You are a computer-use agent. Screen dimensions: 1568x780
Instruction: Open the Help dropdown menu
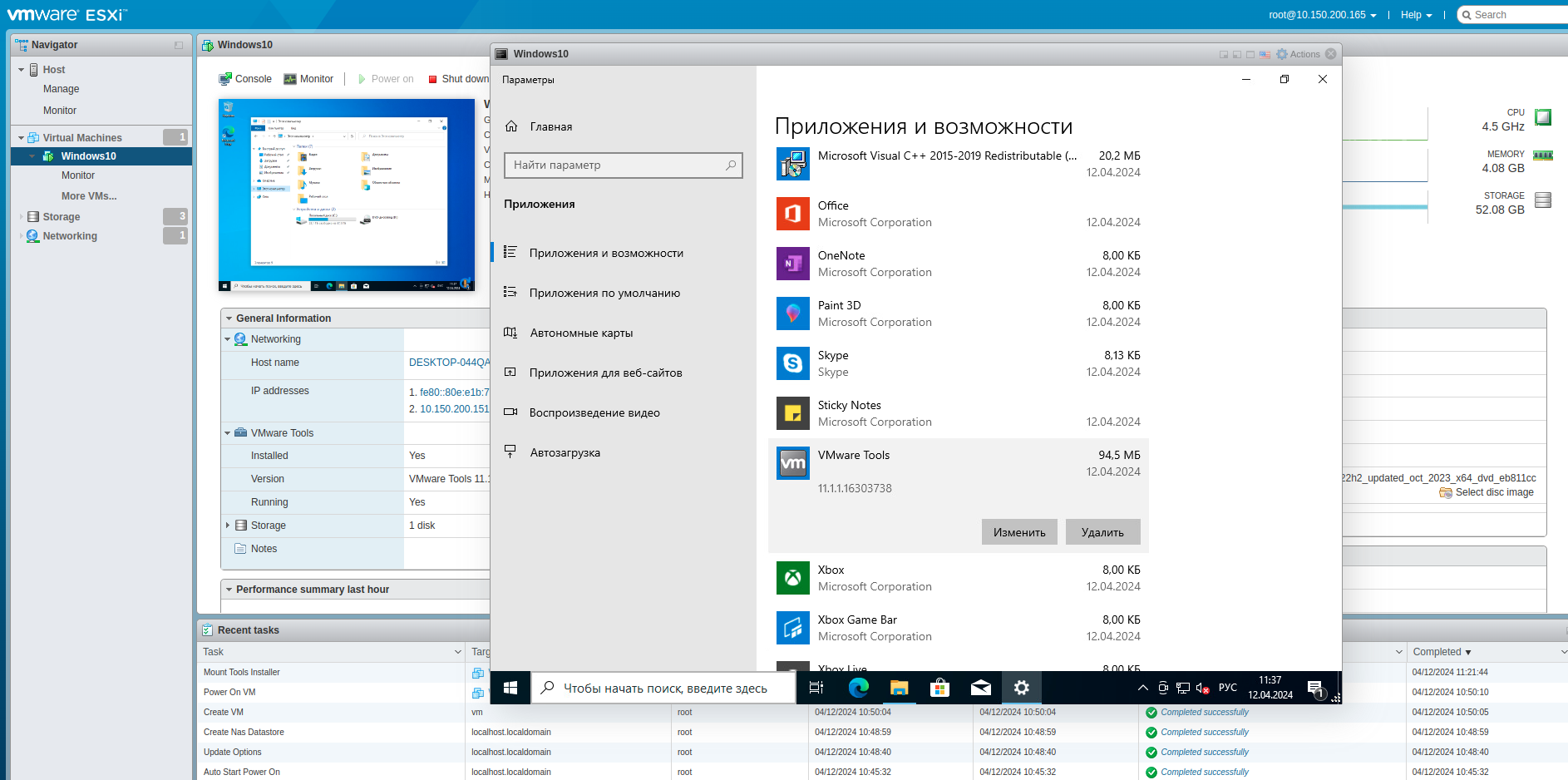point(1416,15)
